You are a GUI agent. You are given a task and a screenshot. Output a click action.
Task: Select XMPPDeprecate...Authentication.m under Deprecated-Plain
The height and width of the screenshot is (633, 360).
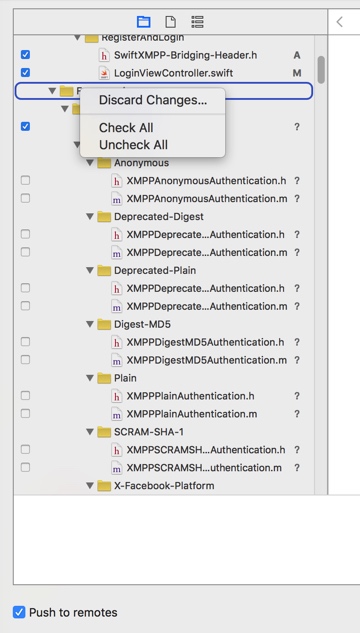pos(207,306)
